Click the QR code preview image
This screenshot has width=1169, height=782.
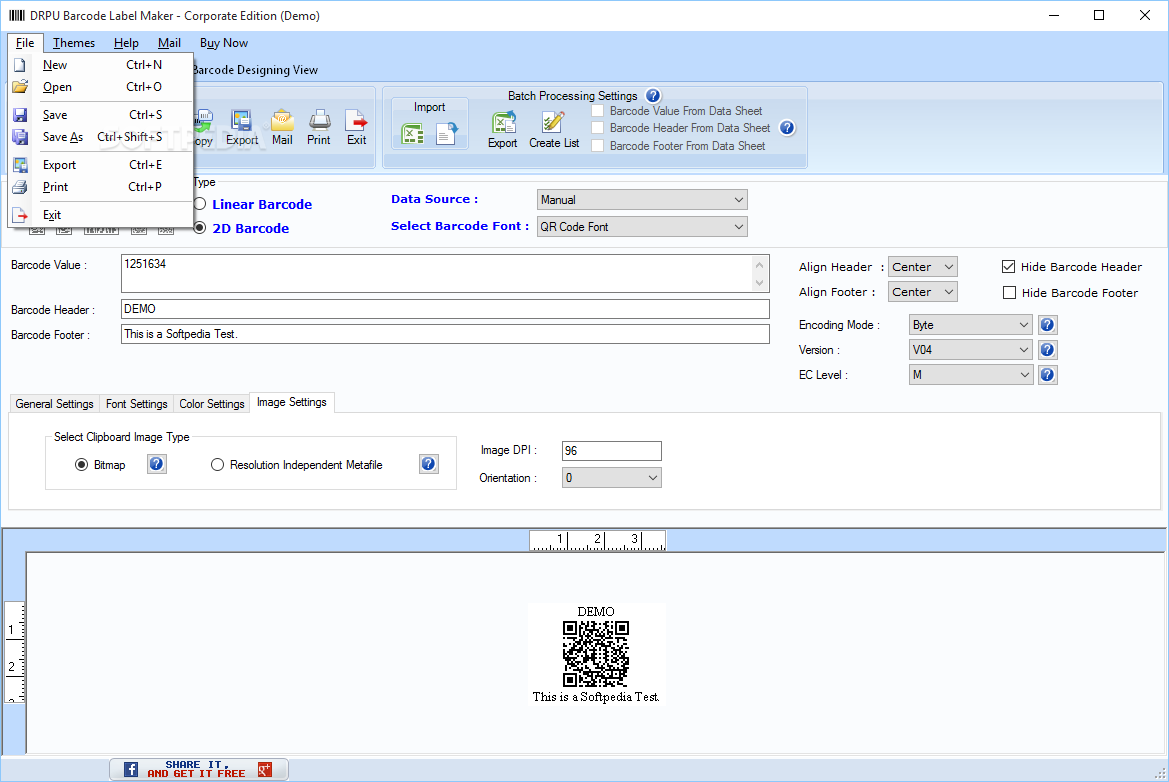point(596,654)
